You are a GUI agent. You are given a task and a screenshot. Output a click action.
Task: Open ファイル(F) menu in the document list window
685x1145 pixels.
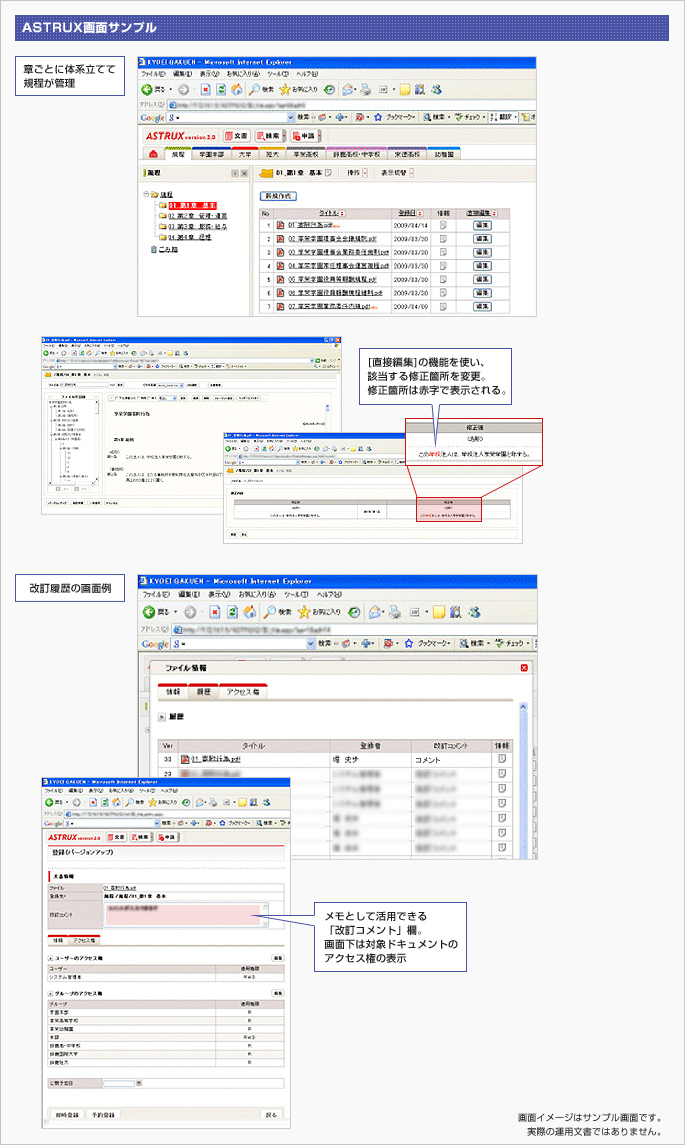tap(153, 74)
